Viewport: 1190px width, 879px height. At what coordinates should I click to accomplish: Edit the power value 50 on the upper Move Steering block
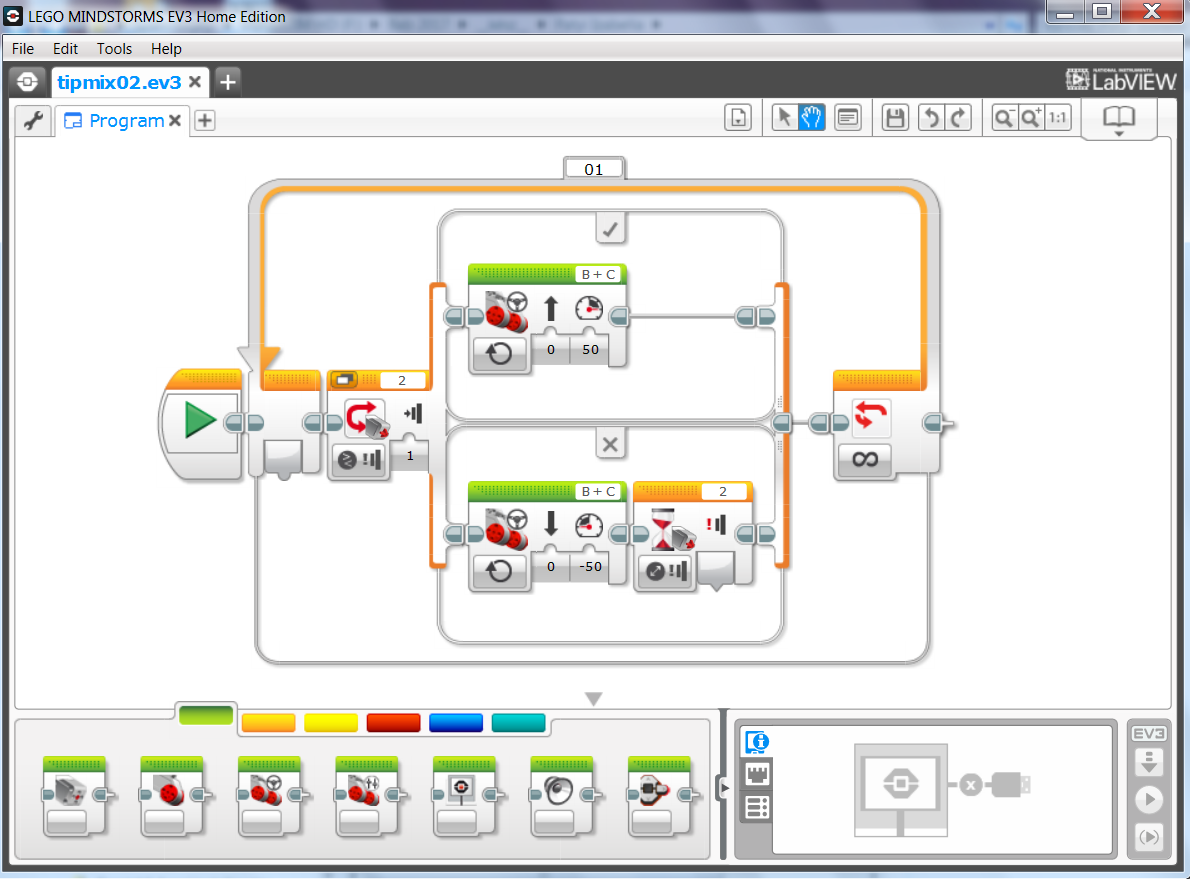coord(590,349)
